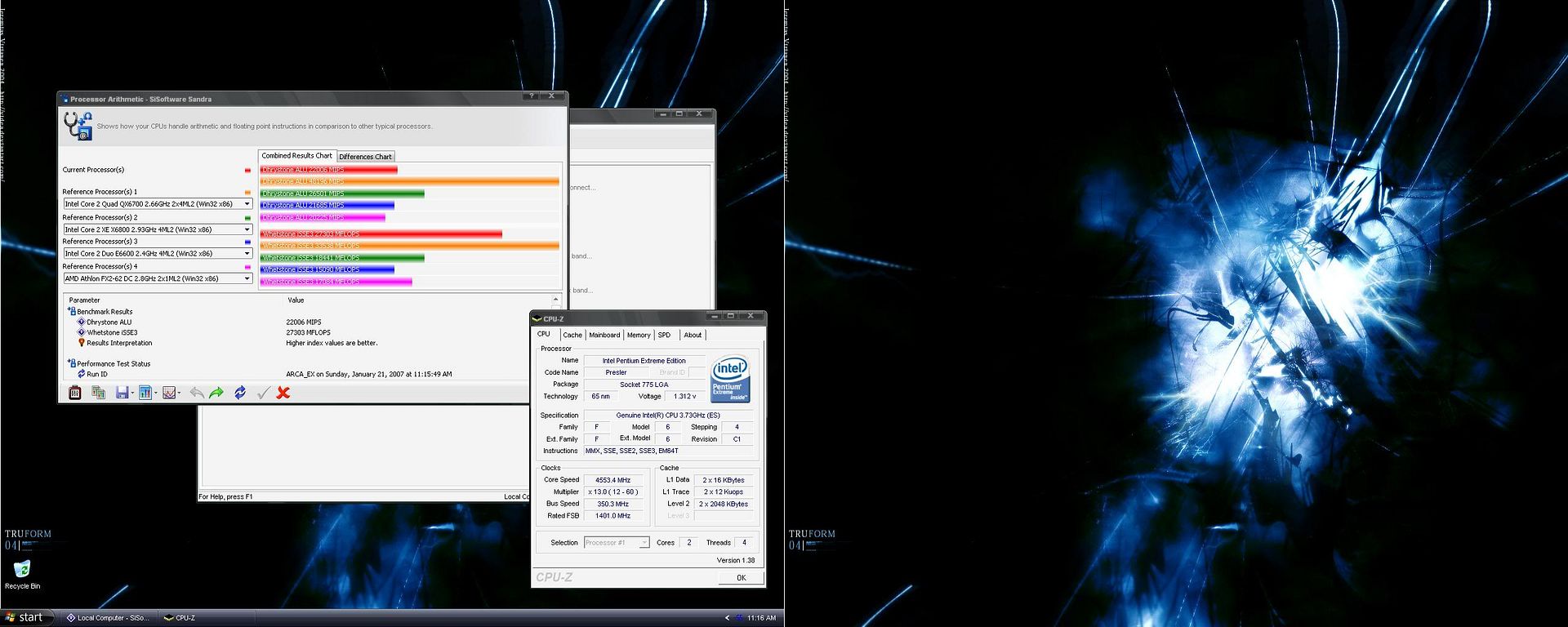This screenshot has width=1568, height=627.
Task: Switch to Combined Results Chart tab
Action: click(x=296, y=156)
